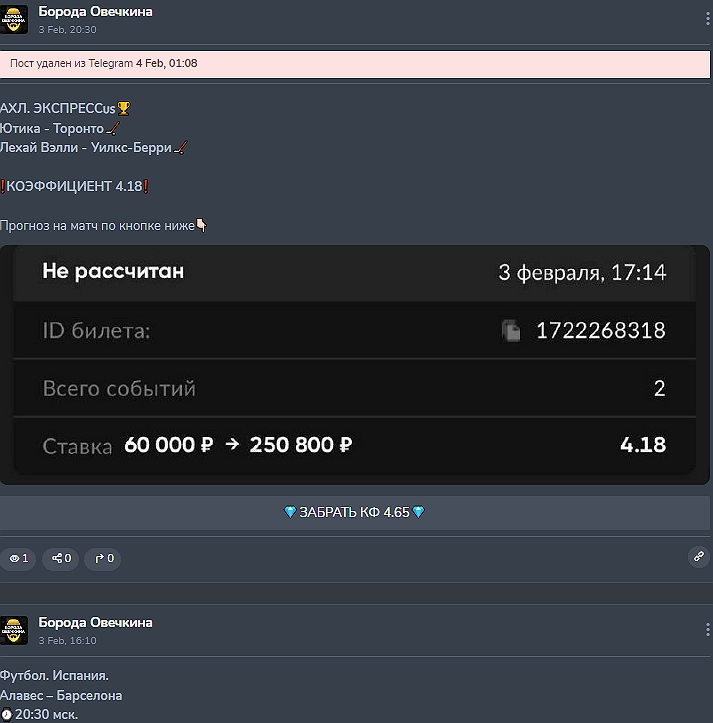Click the Всего событий label
Screen dimensions: 713x723
[x=119, y=389]
